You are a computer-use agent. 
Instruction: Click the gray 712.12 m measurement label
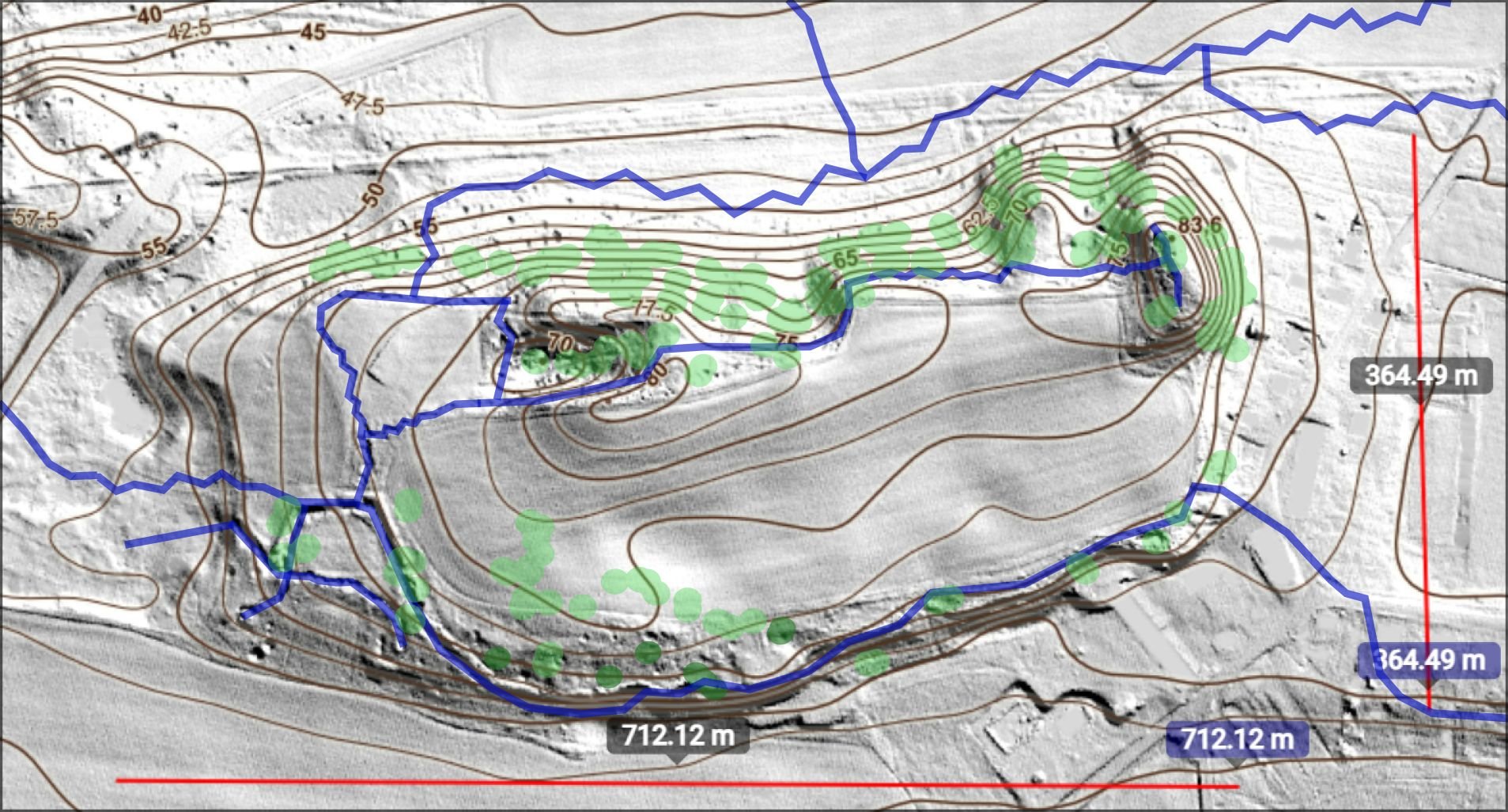(x=677, y=736)
